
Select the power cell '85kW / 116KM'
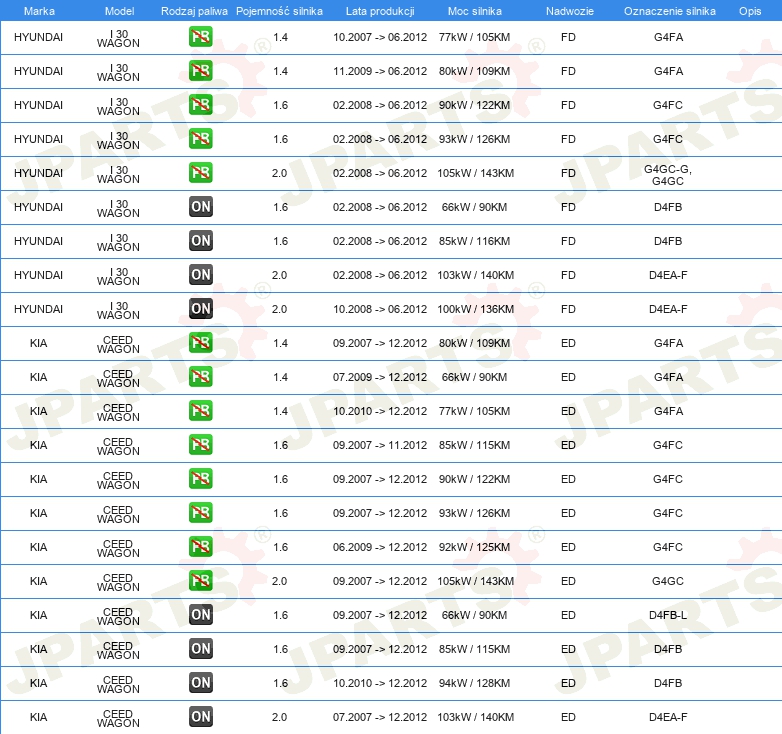pos(474,241)
